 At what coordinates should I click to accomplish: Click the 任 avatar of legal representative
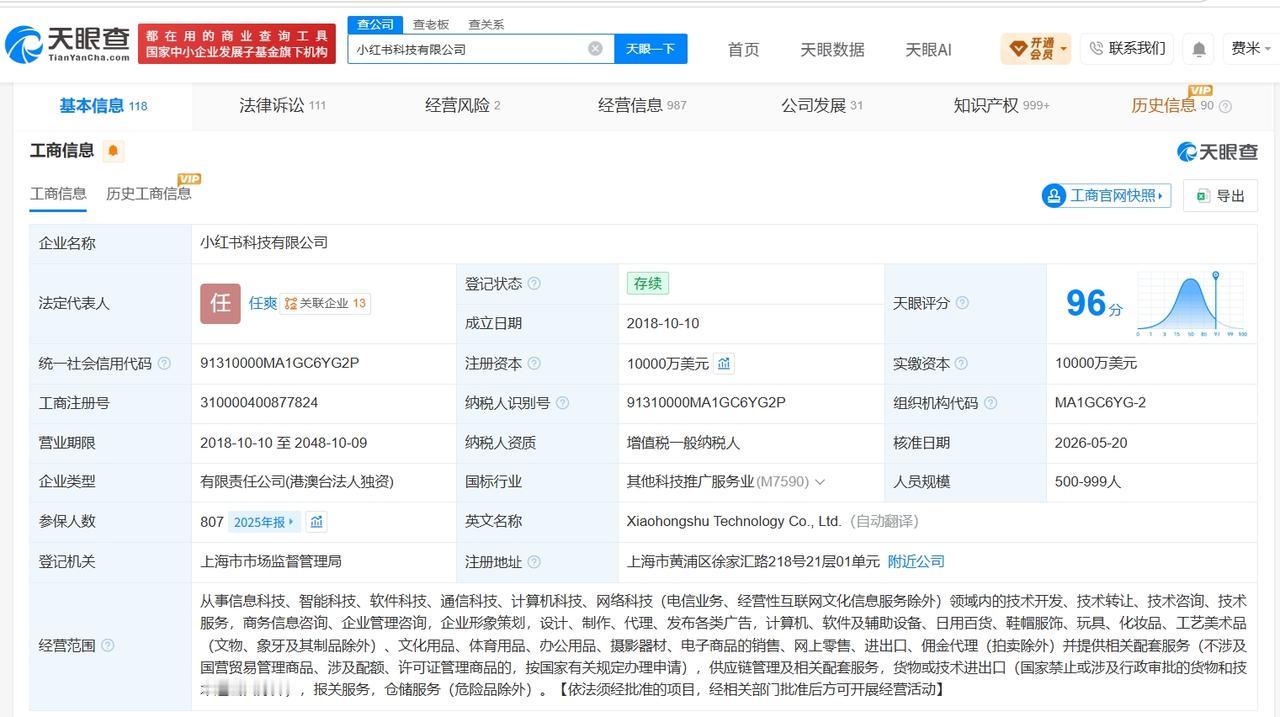click(x=220, y=304)
